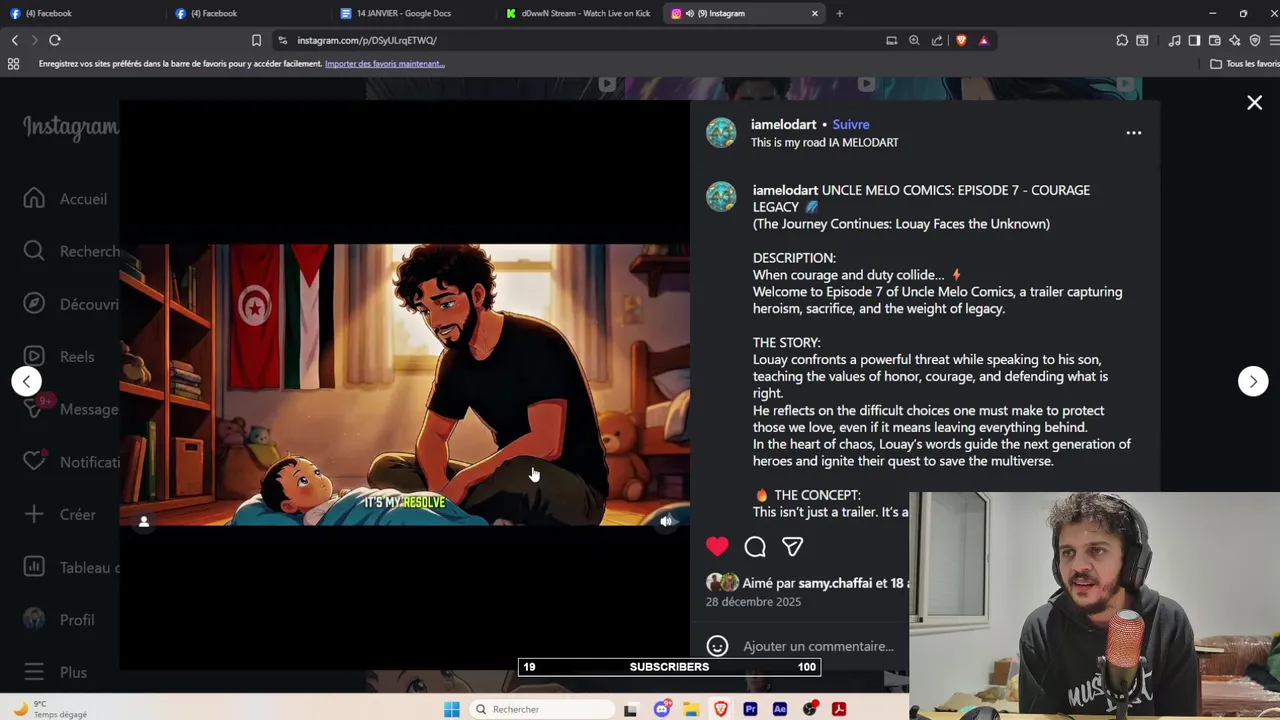
Task: Open Découvrir in Instagram sidebar
Action: pyautogui.click(x=70, y=304)
